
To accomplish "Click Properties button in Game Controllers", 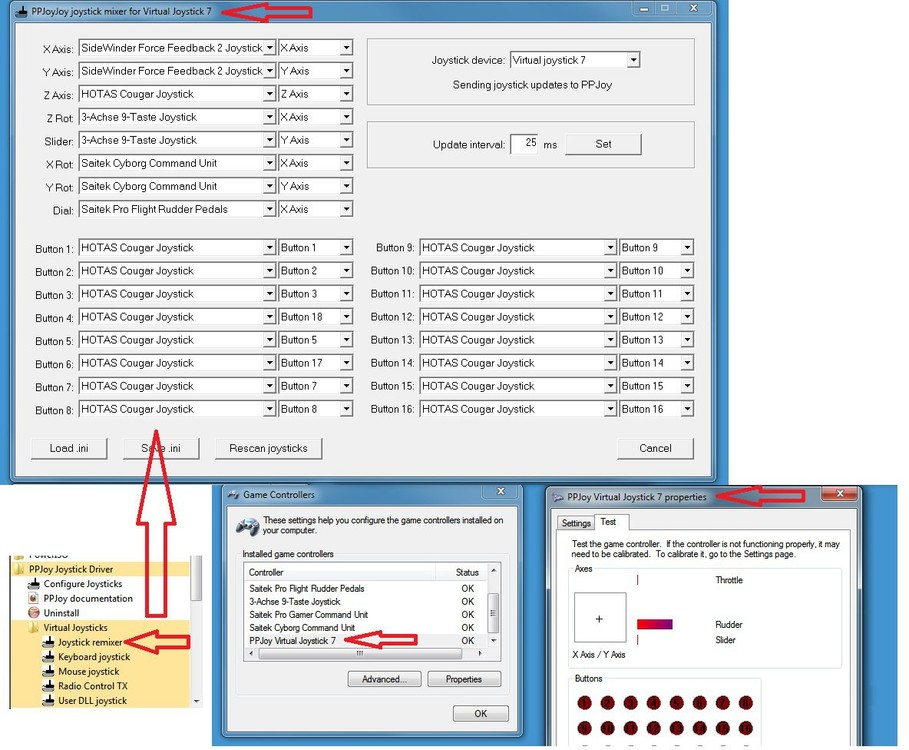I will (464, 679).
